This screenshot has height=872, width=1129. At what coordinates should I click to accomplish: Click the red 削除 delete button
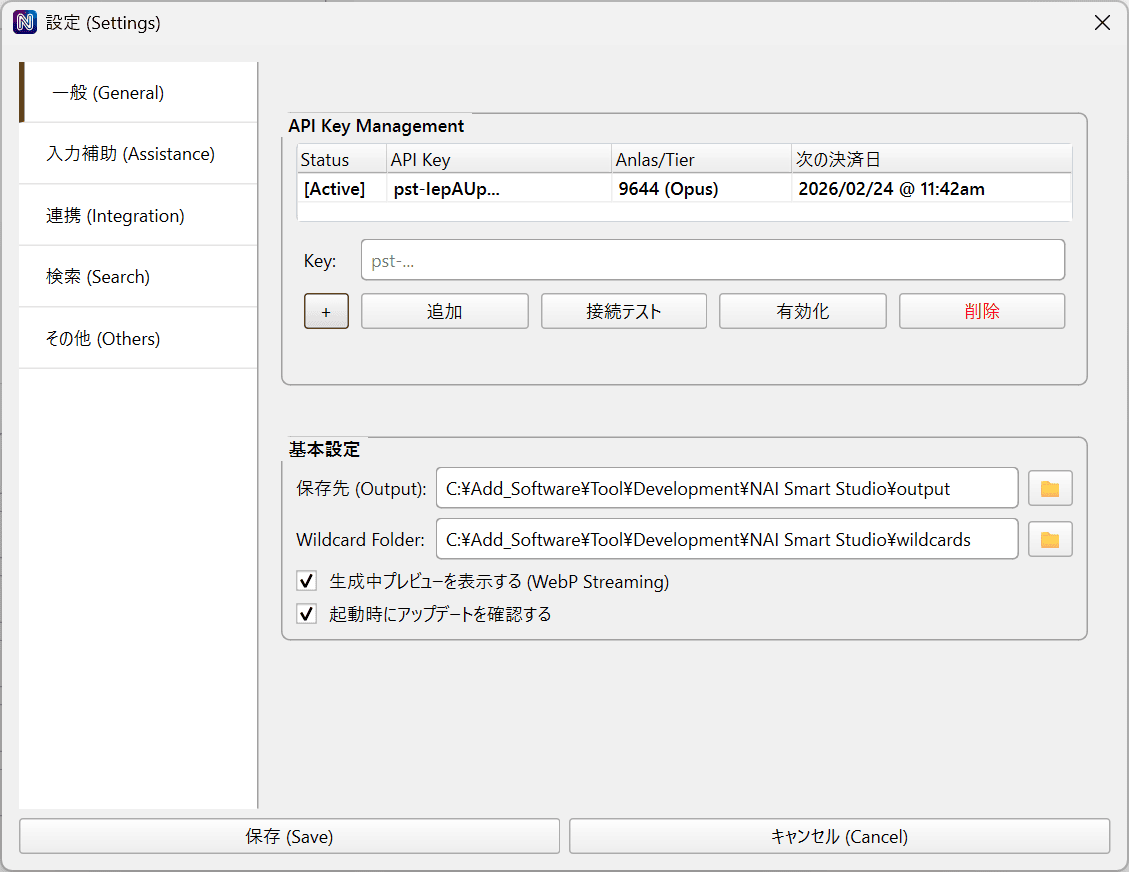(981, 311)
